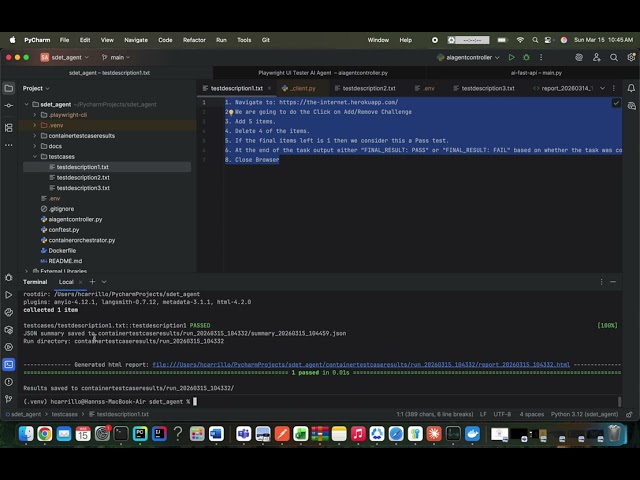Switch to the testdescription2.txt editor tab
This screenshot has height=480, width=640.
pyautogui.click(x=365, y=88)
